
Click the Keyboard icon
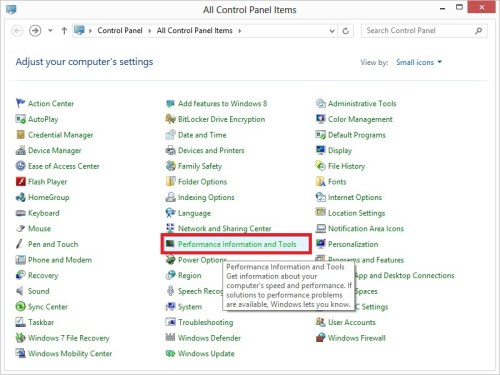click(20, 213)
